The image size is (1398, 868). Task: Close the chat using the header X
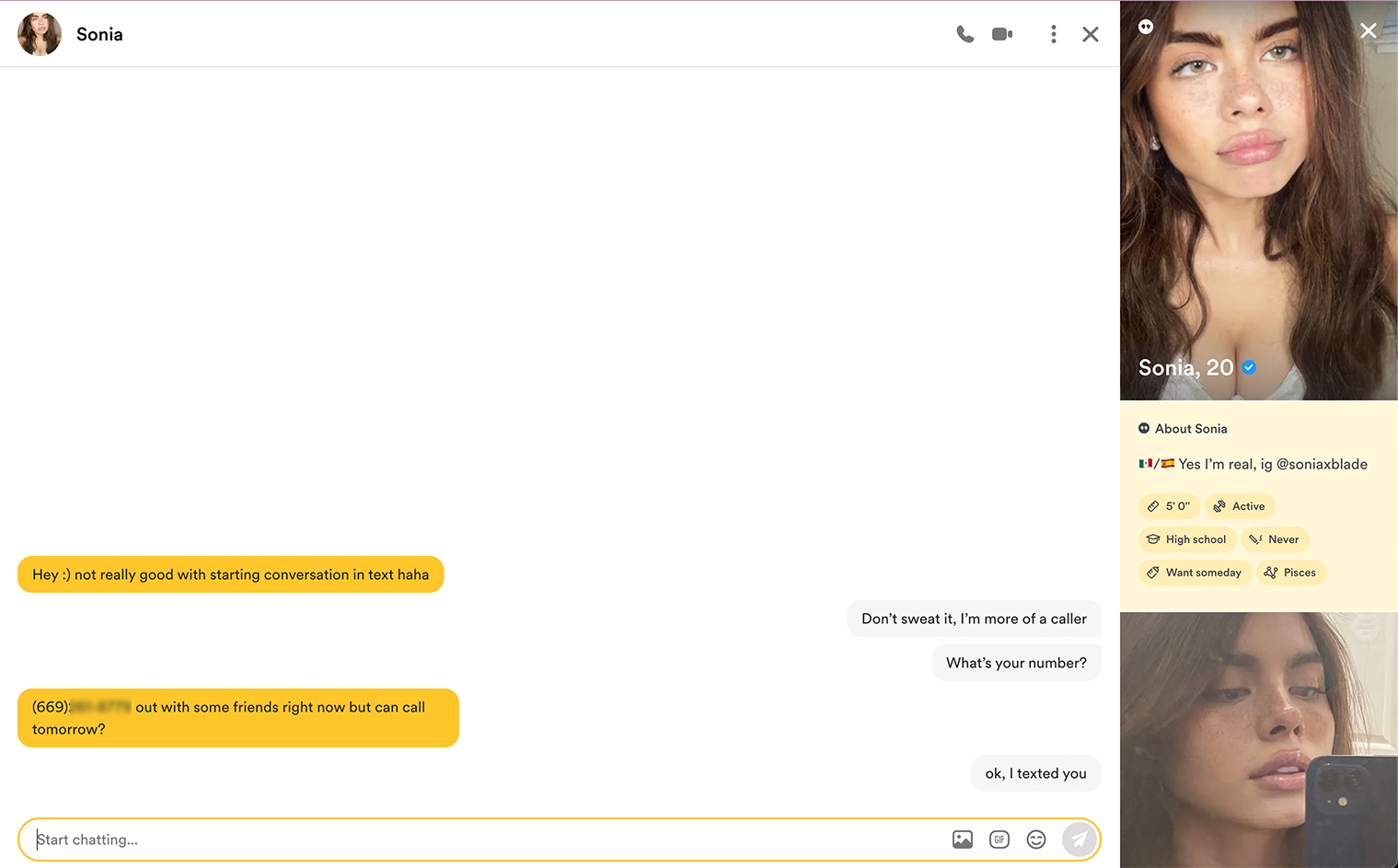tap(1091, 34)
